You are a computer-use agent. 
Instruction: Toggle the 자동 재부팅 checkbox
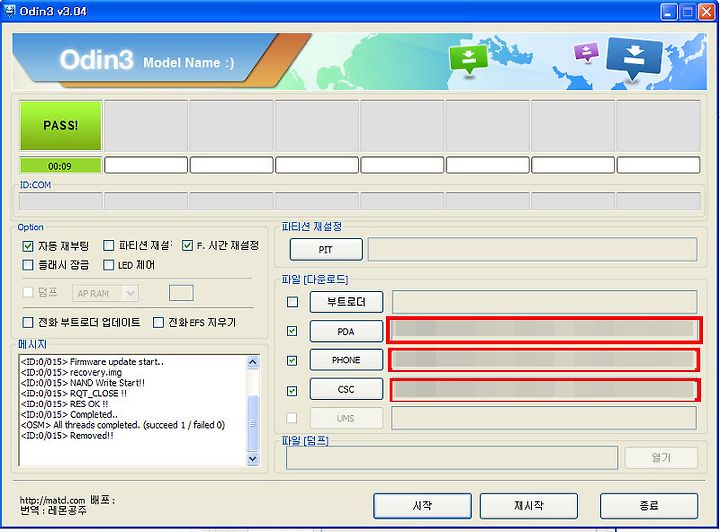click(28, 246)
